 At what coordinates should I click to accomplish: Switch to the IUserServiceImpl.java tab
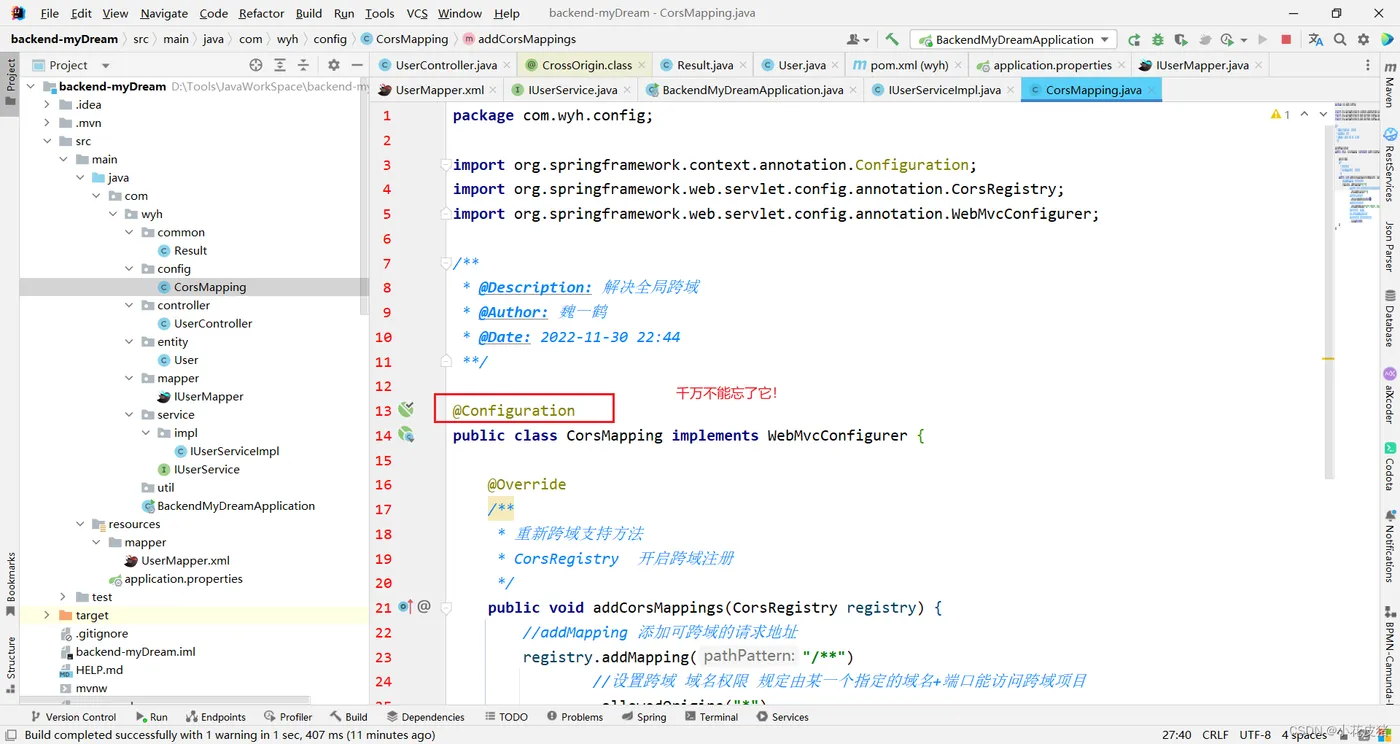click(944, 90)
